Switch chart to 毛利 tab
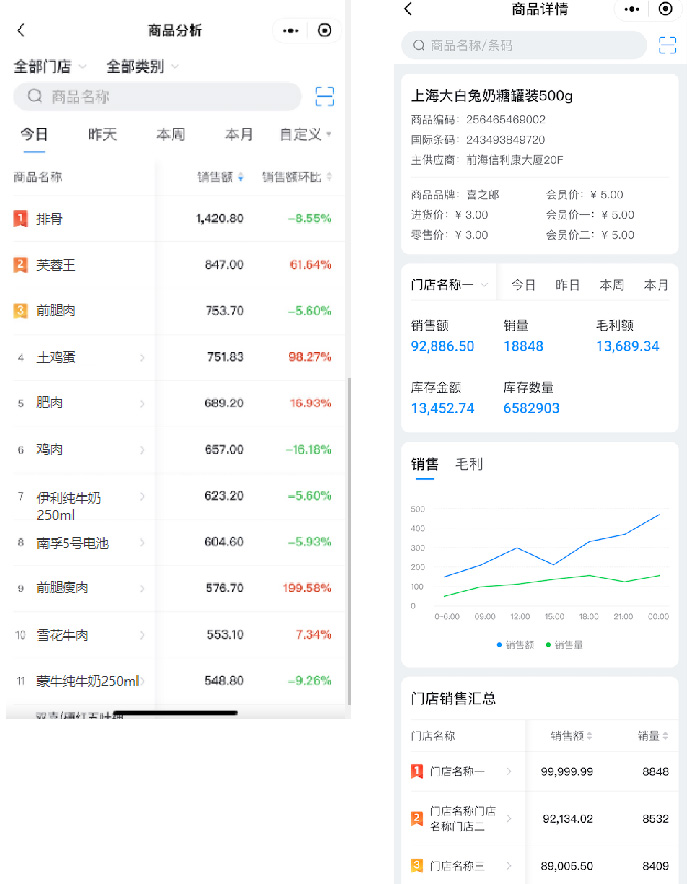687x884 pixels. [x=469, y=465]
